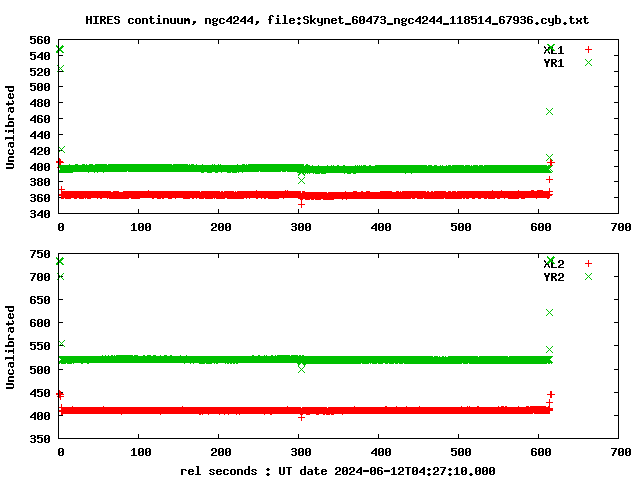Click the 750 tick label on bottom plot

40,254
